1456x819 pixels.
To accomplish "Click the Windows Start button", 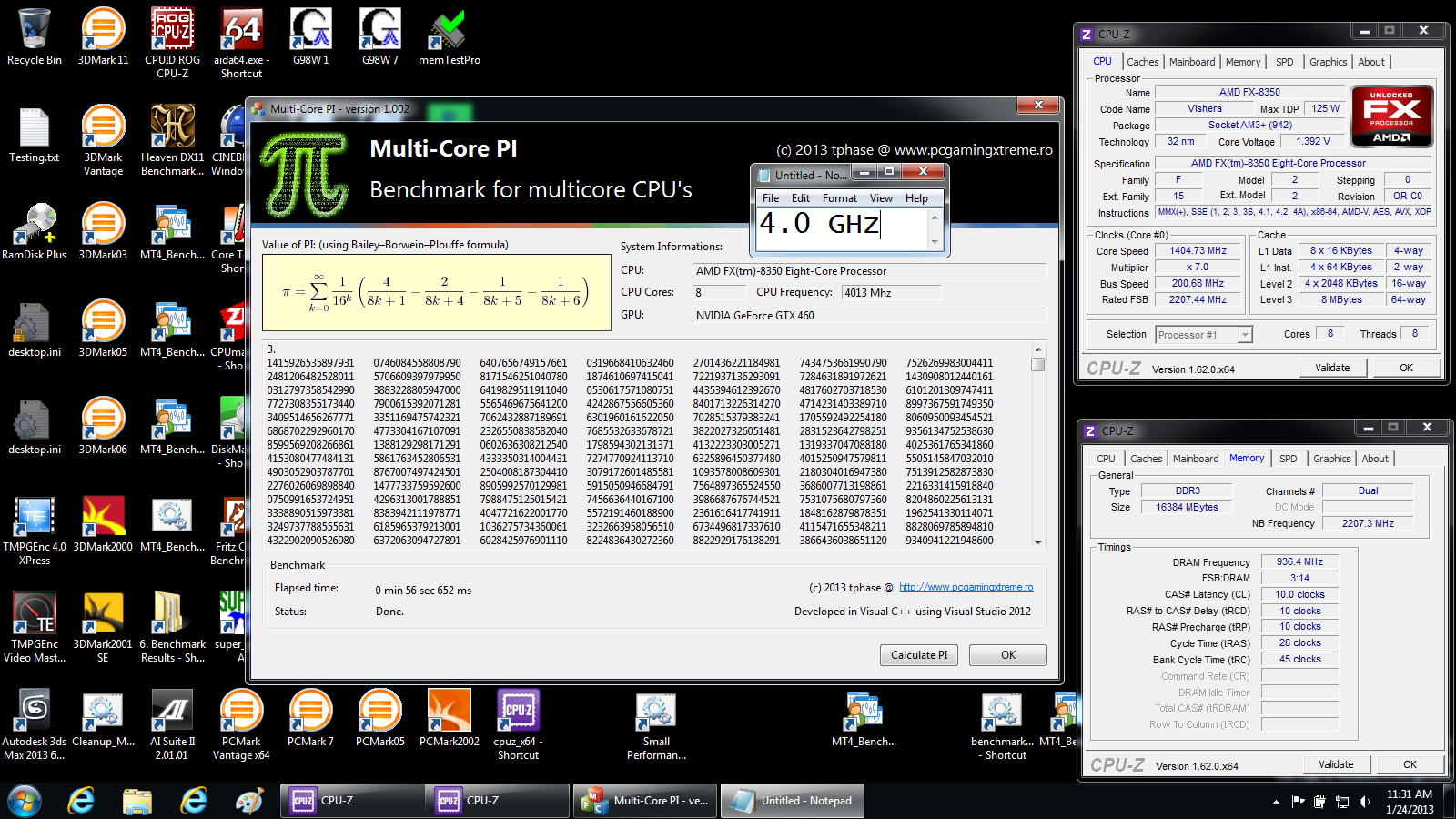I will click(x=25, y=801).
